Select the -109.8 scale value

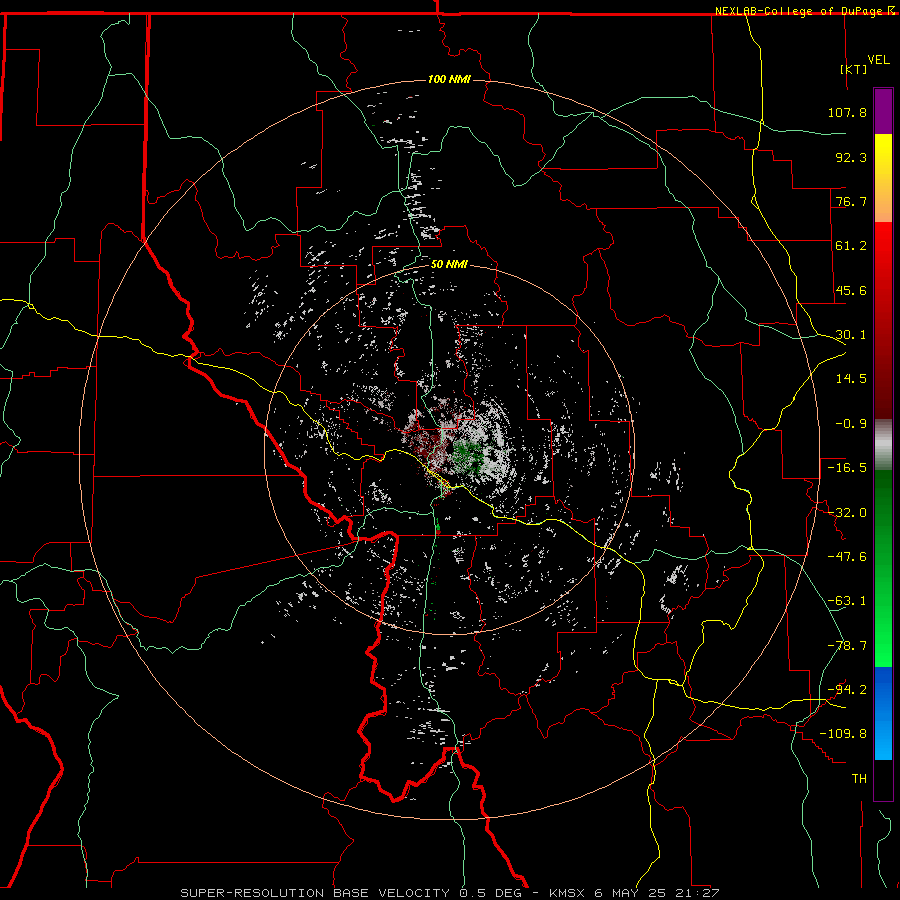point(843,734)
